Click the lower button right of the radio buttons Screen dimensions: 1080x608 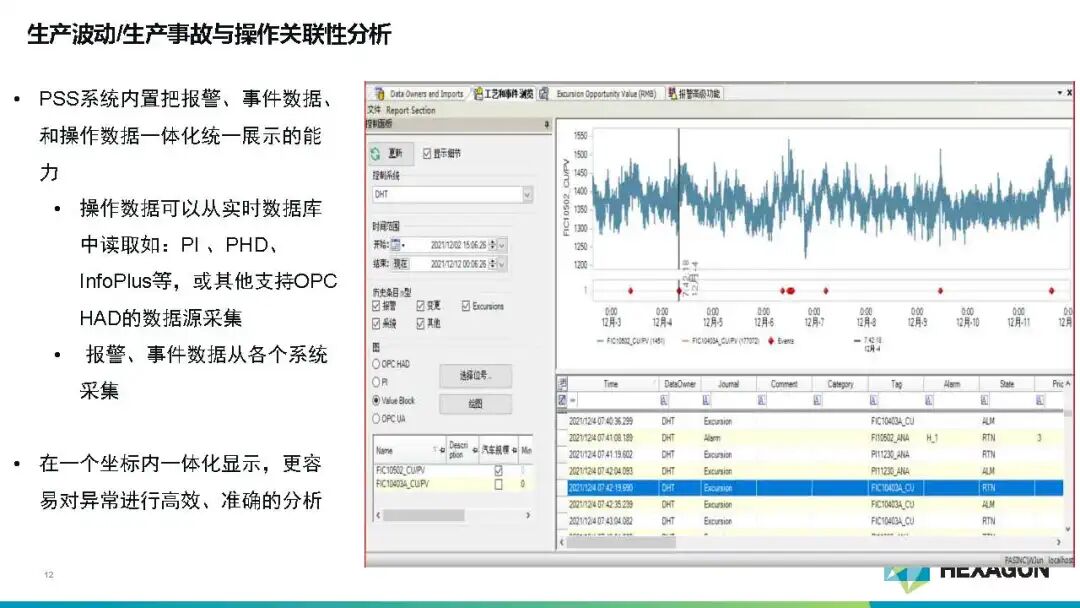[x=475, y=404]
